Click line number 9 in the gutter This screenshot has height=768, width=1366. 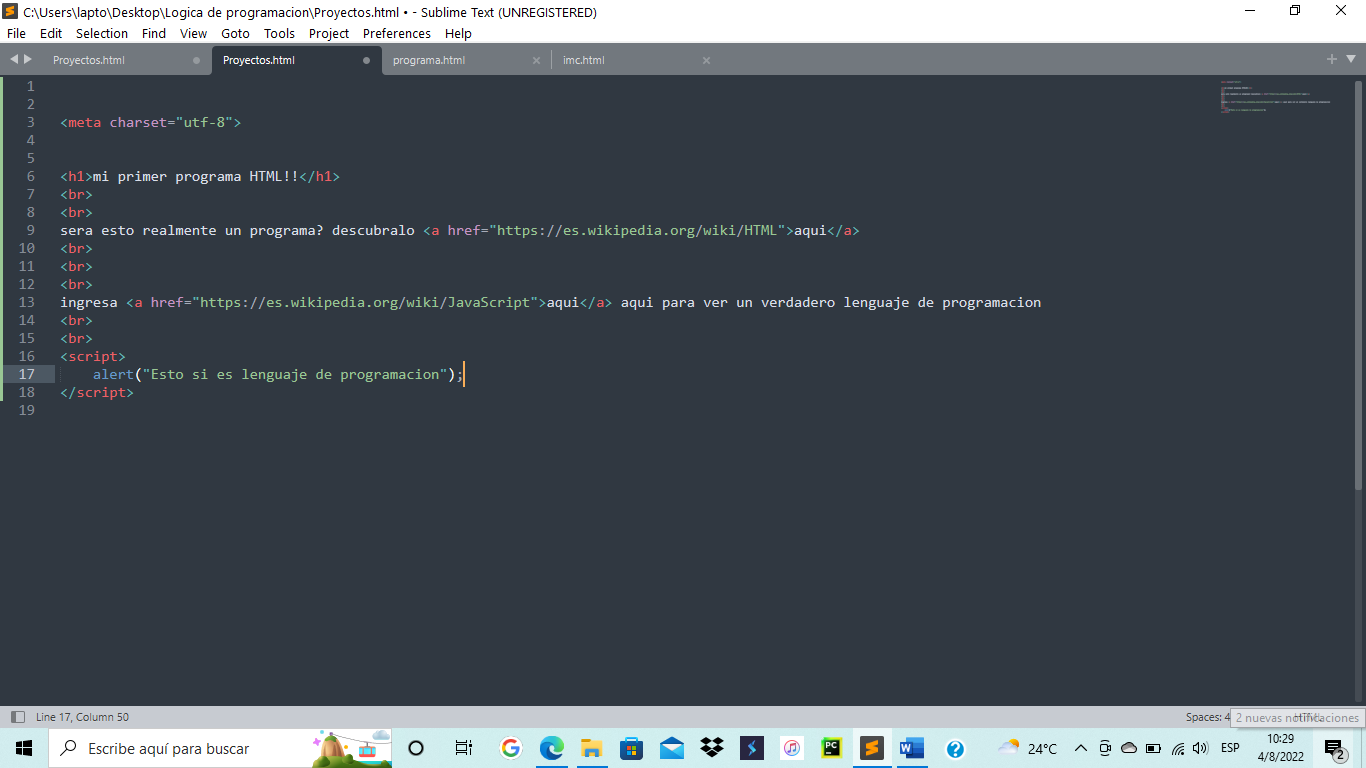[x=30, y=230]
